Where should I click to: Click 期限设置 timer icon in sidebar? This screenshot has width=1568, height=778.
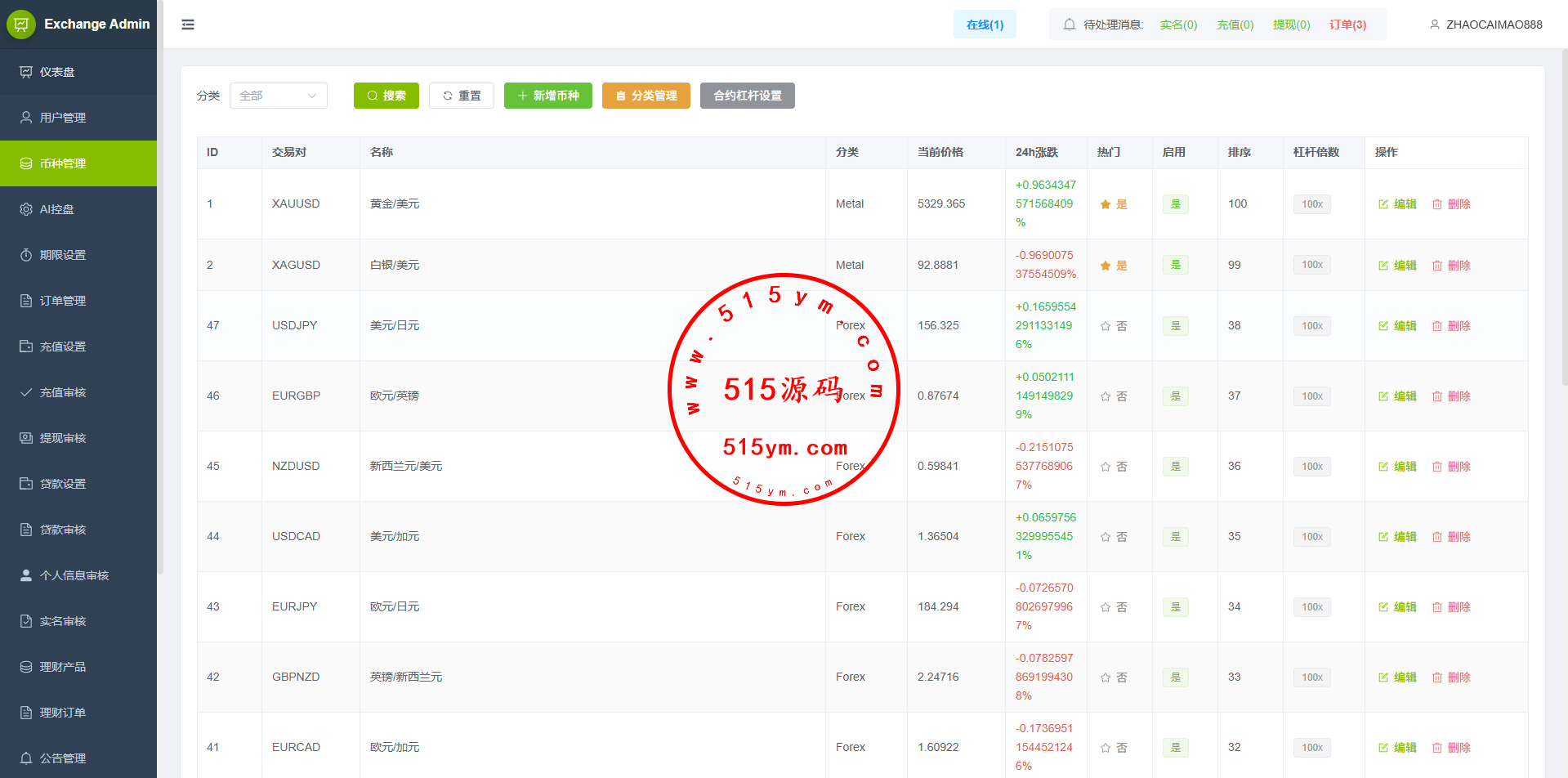click(x=26, y=255)
